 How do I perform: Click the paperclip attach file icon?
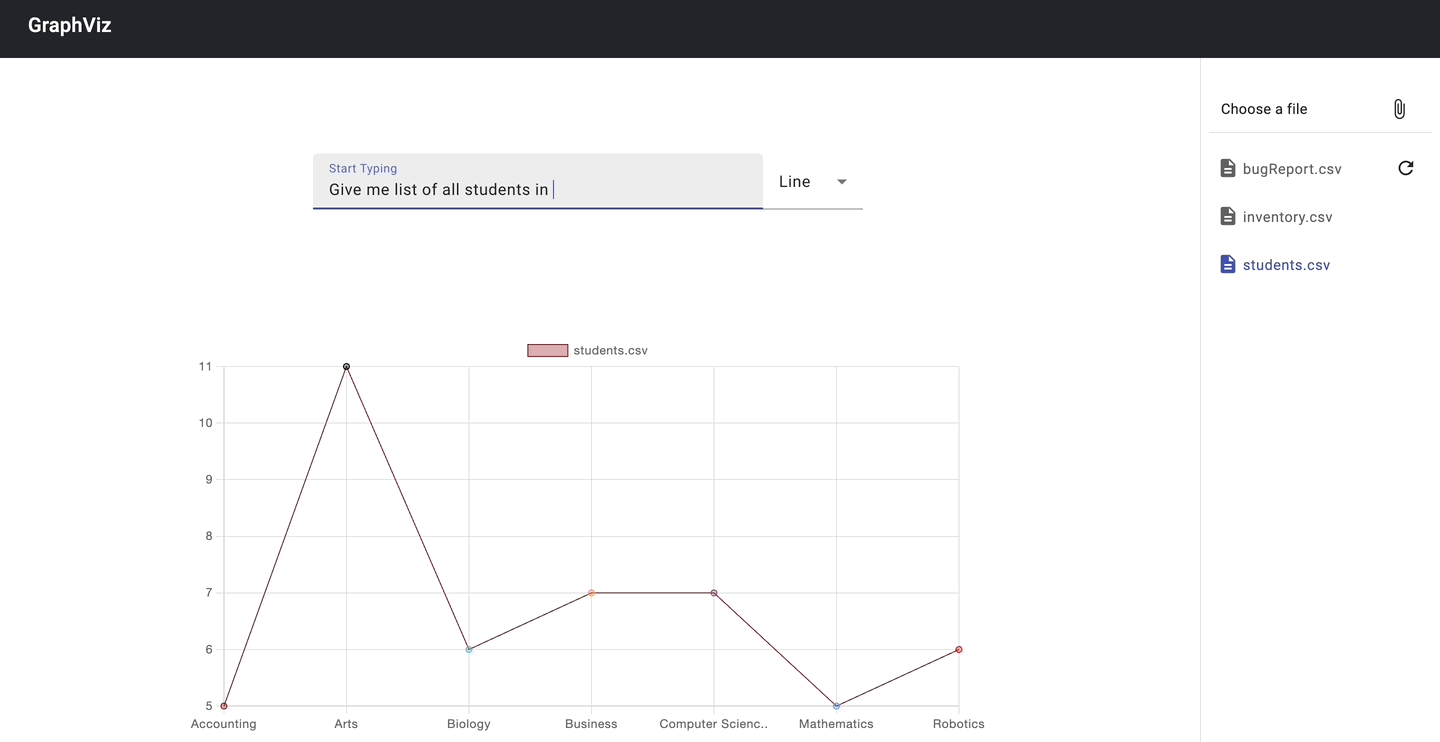(x=1399, y=109)
